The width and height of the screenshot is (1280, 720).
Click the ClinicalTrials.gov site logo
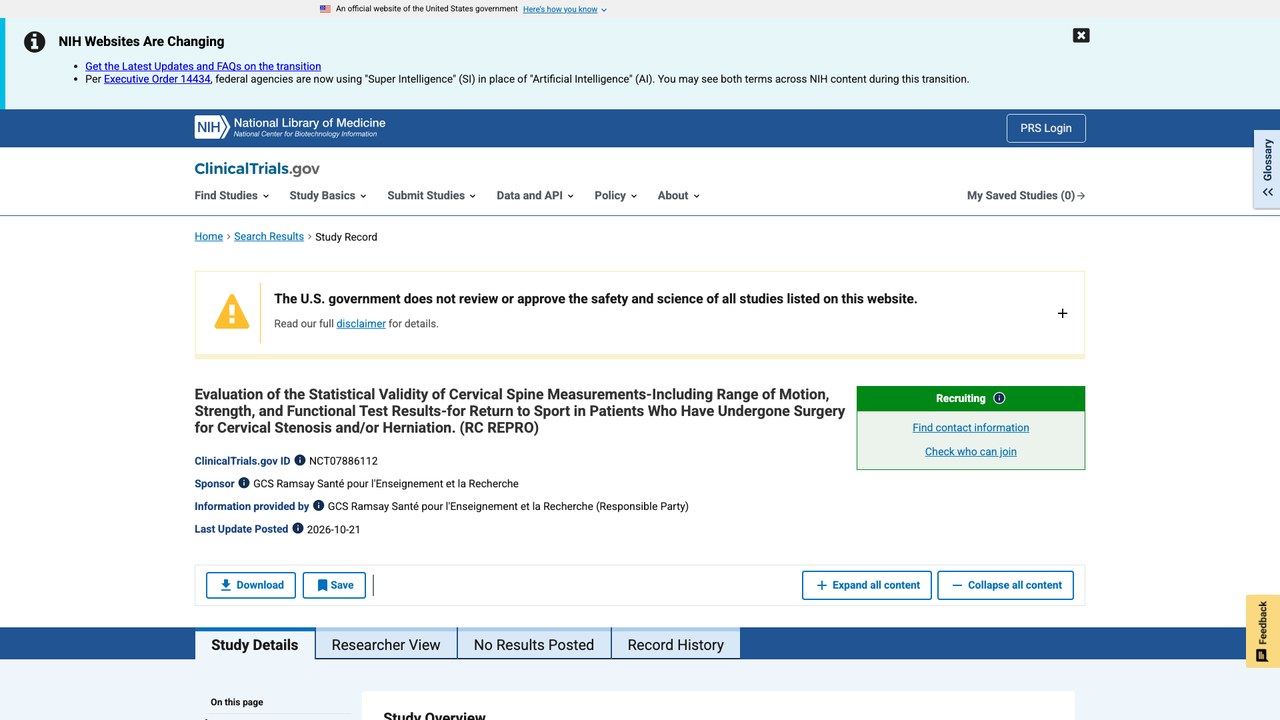pyautogui.click(x=257, y=169)
